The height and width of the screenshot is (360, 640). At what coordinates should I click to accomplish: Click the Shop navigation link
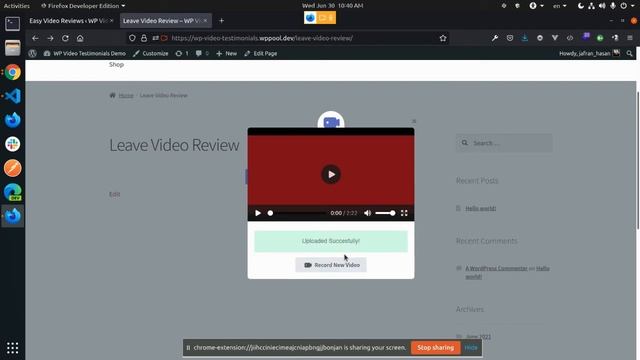point(116,64)
